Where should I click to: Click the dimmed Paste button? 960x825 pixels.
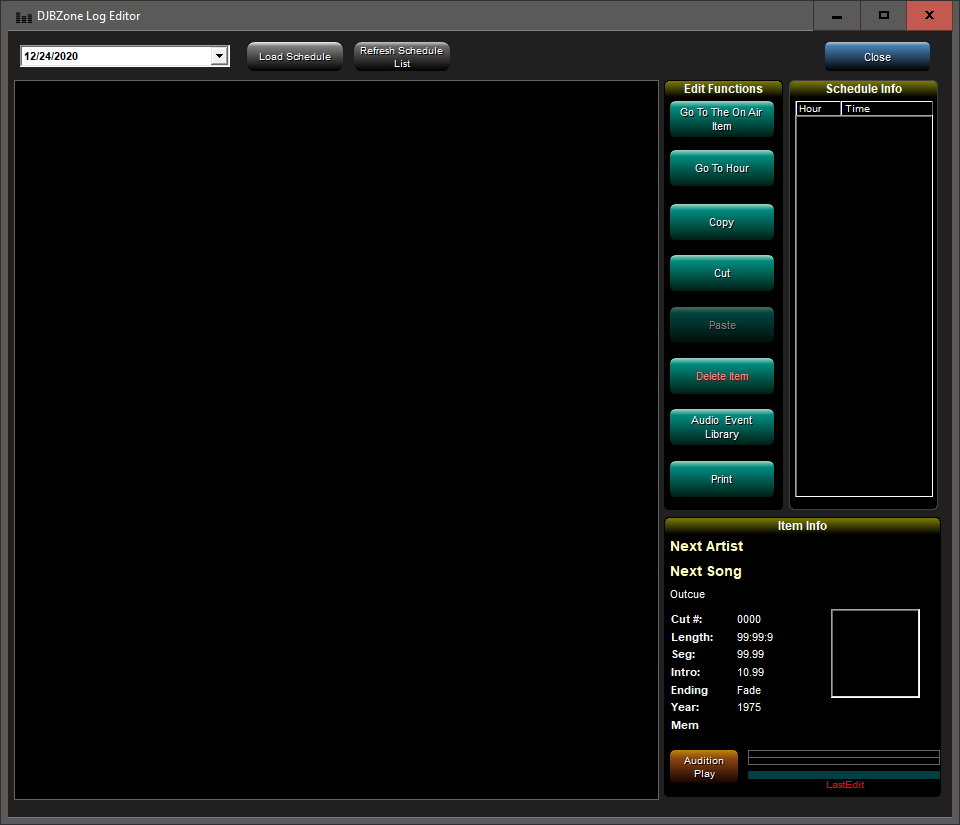coord(721,325)
